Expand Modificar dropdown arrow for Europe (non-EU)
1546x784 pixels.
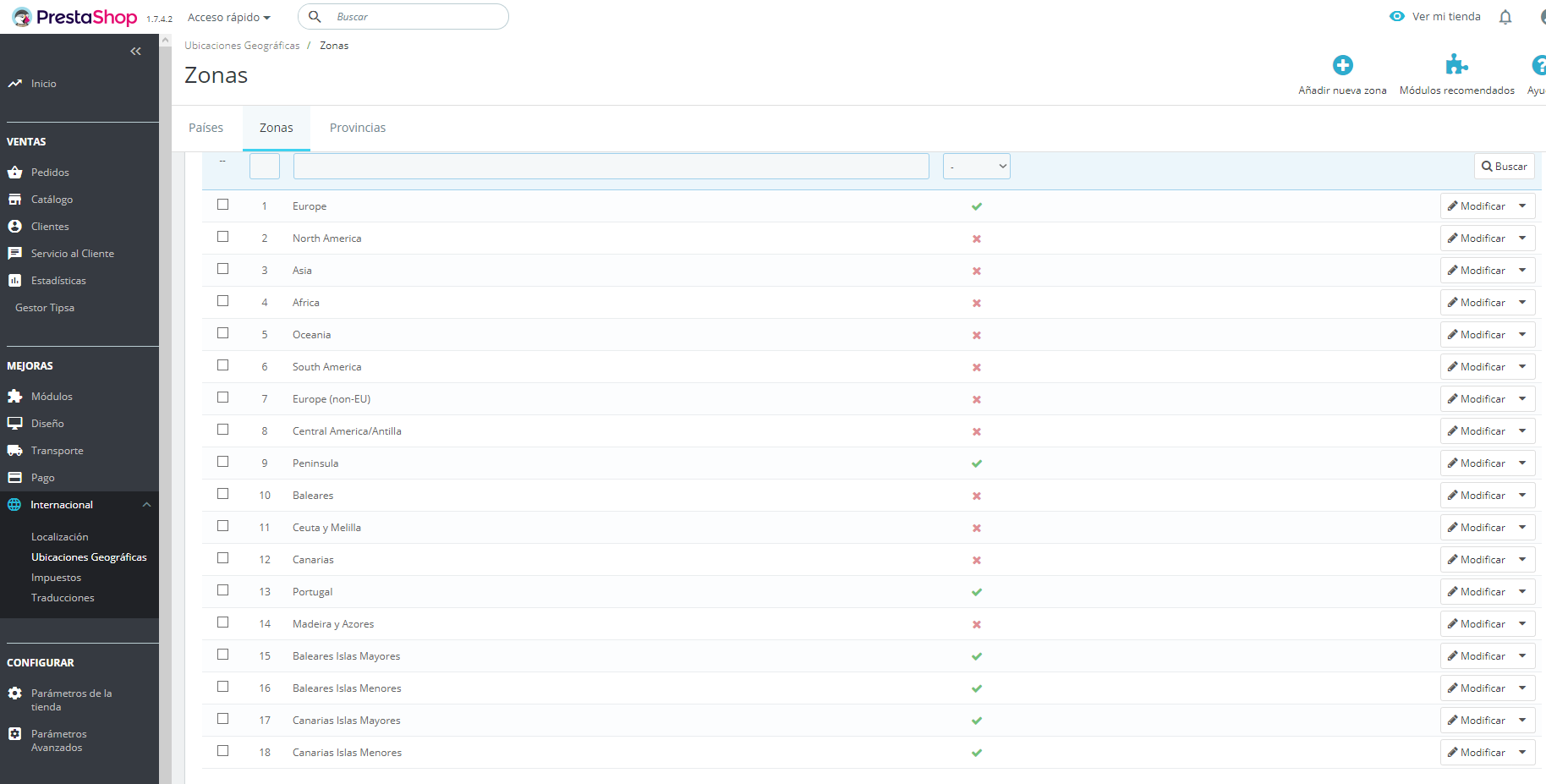(x=1522, y=399)
